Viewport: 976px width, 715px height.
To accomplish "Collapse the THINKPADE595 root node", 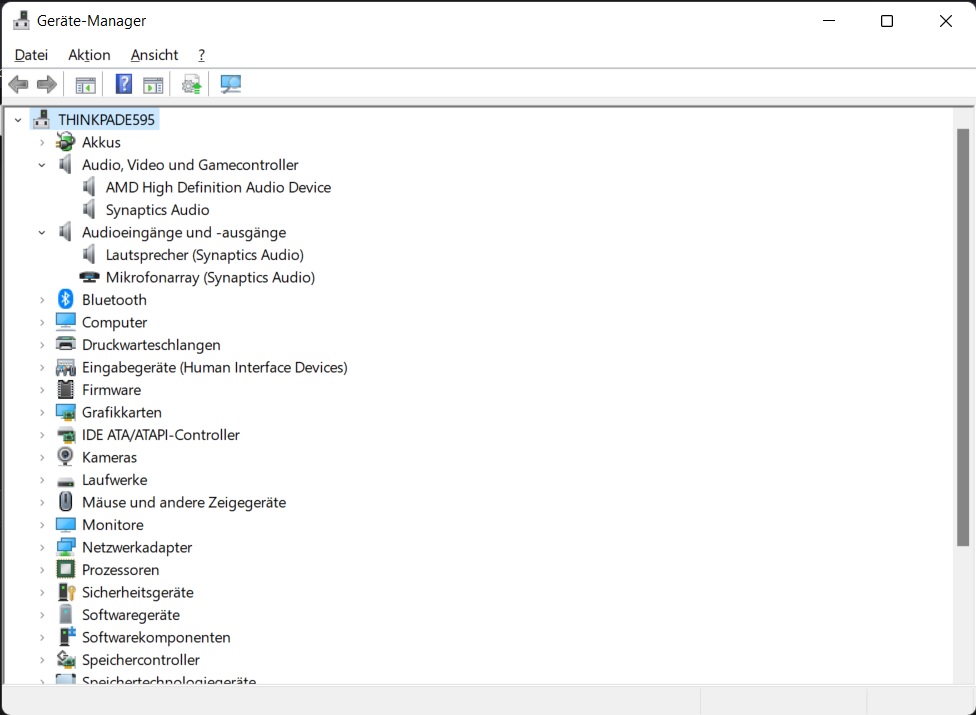I will (18, 119).
